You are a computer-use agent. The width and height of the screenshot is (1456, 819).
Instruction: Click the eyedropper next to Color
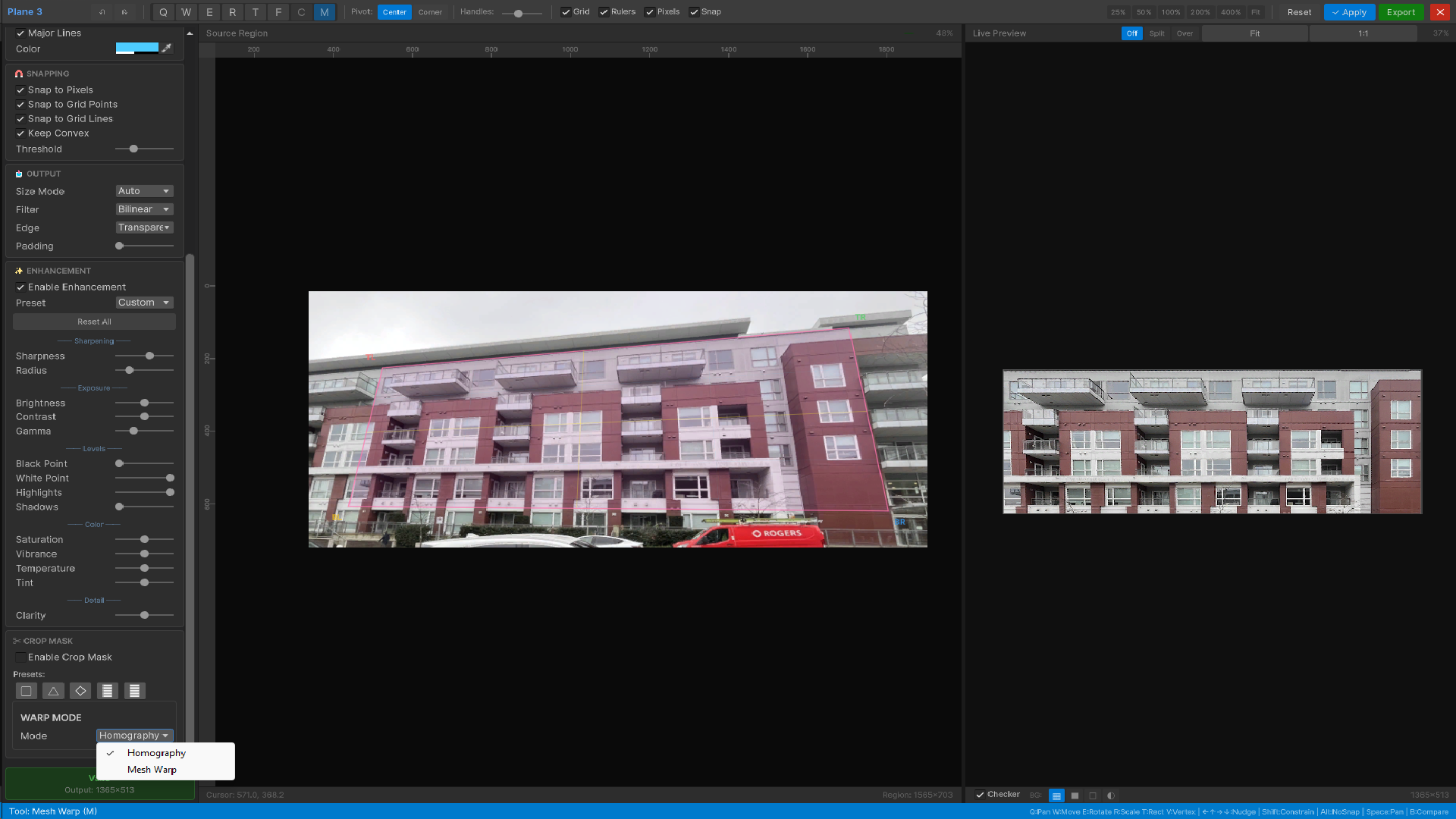[x=167, y=49]
